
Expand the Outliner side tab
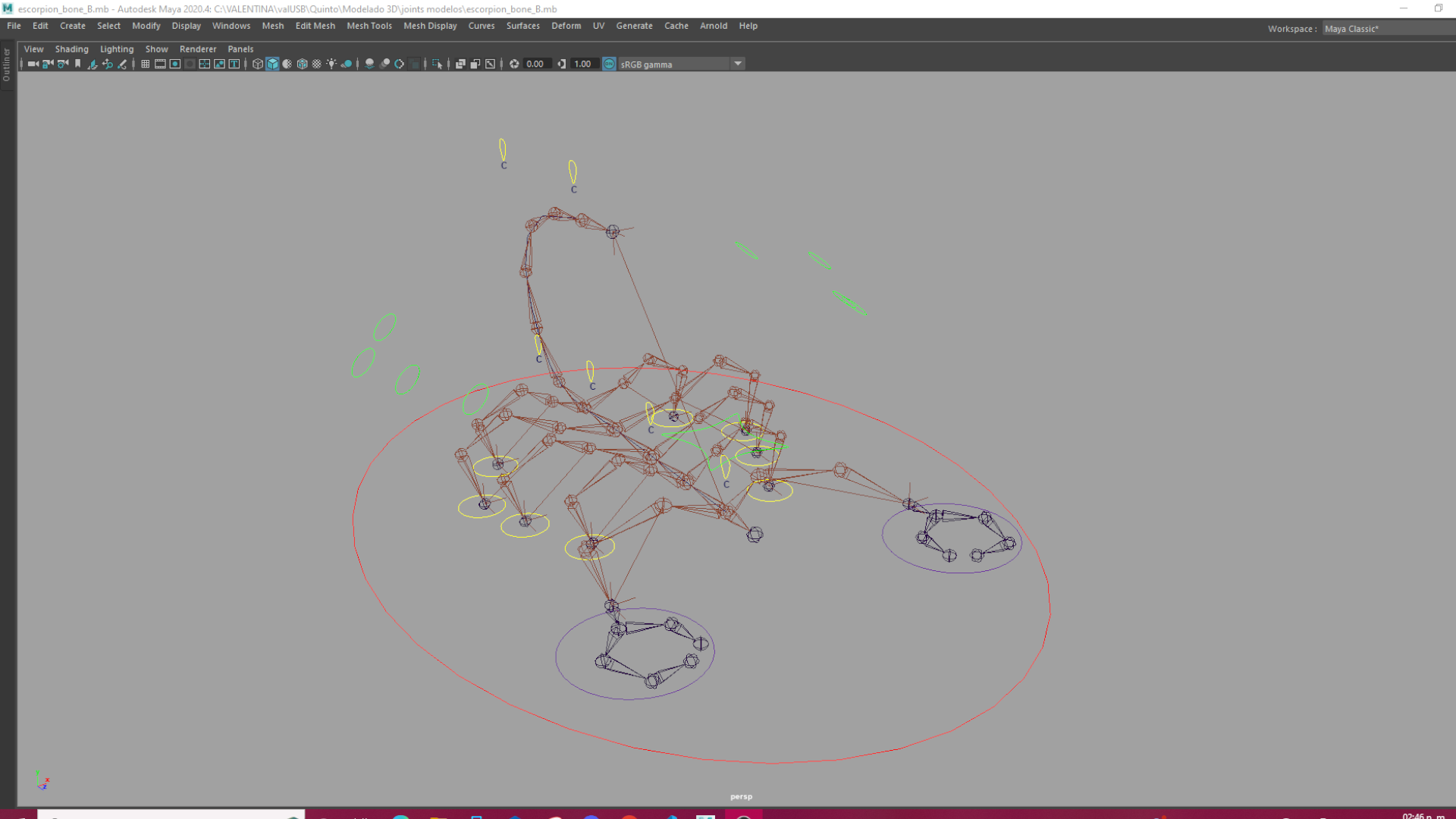7,64
